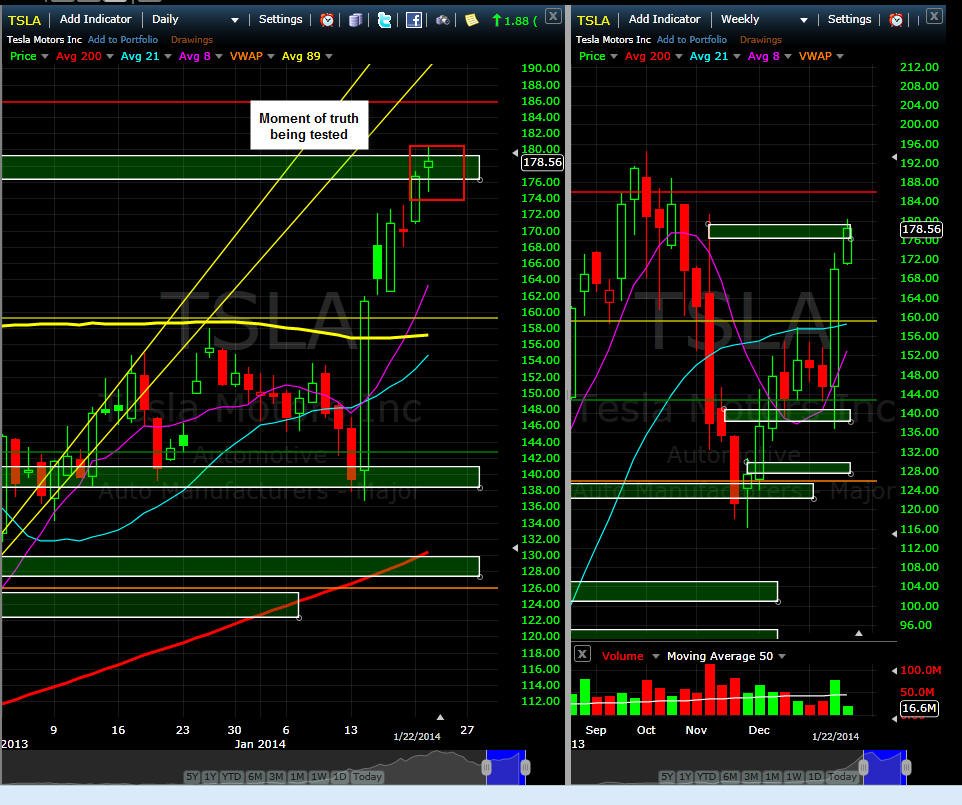Click the alarm clock alert icon in Daily chart

327,20
